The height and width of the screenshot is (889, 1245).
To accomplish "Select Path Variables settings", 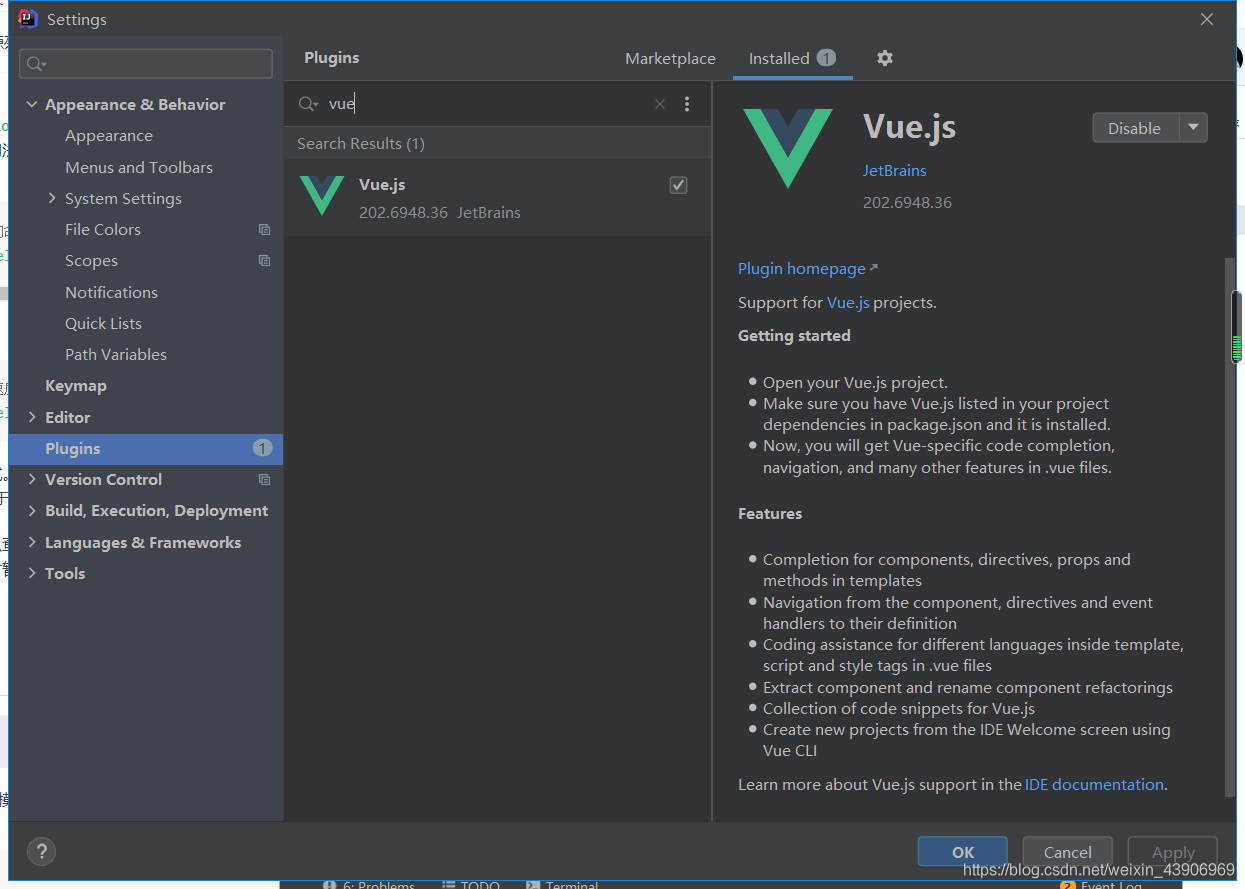I will (116, 355).
